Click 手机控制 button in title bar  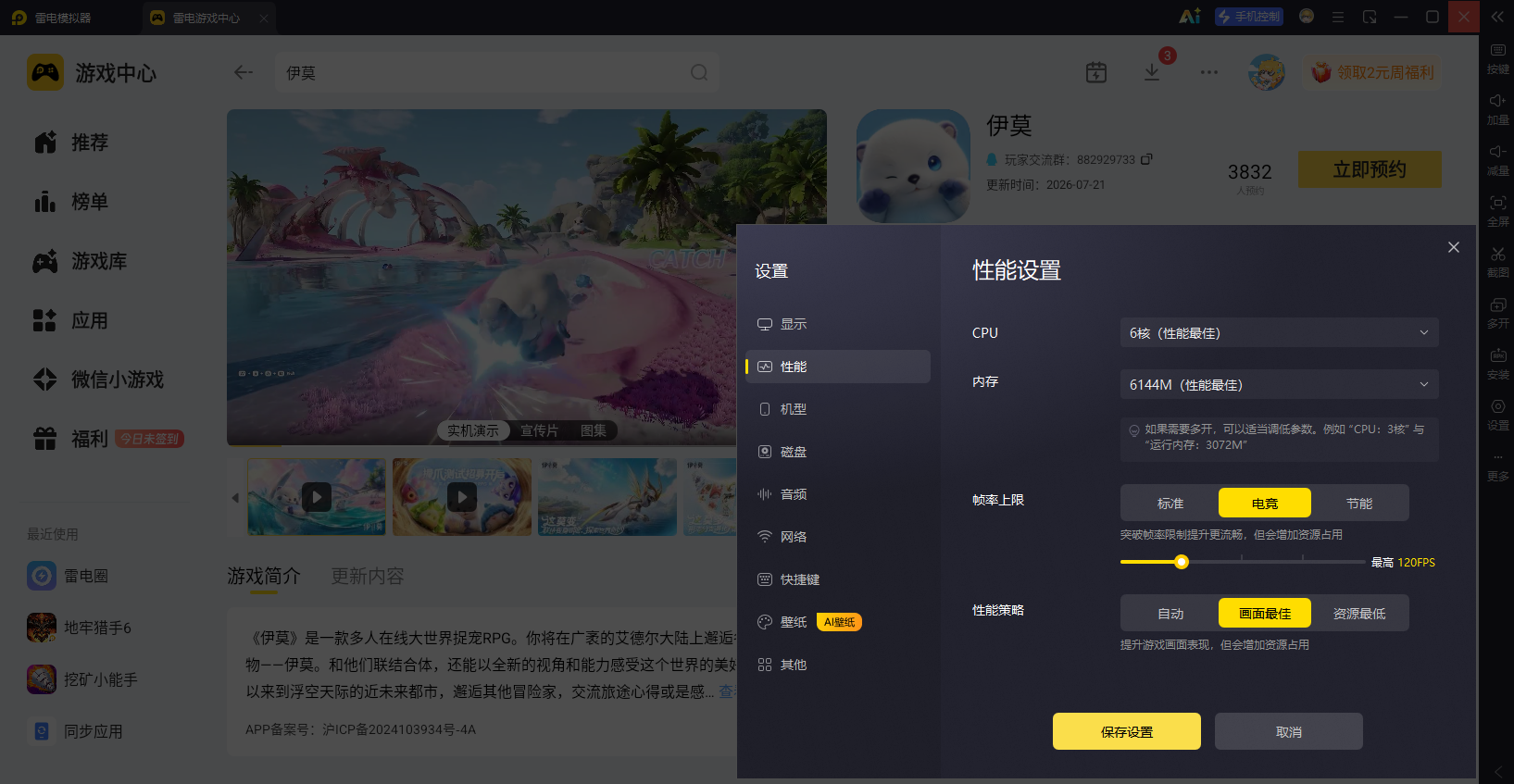1249,17
